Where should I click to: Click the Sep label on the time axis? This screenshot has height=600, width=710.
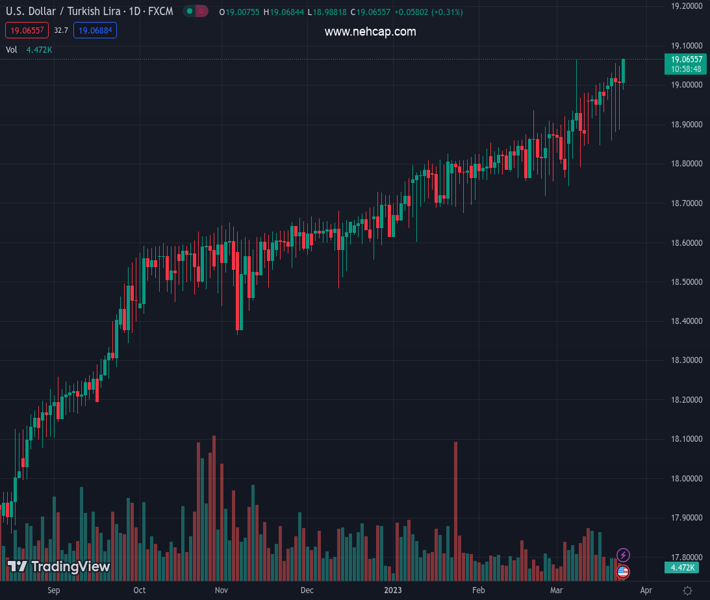[x=54, y=591]
